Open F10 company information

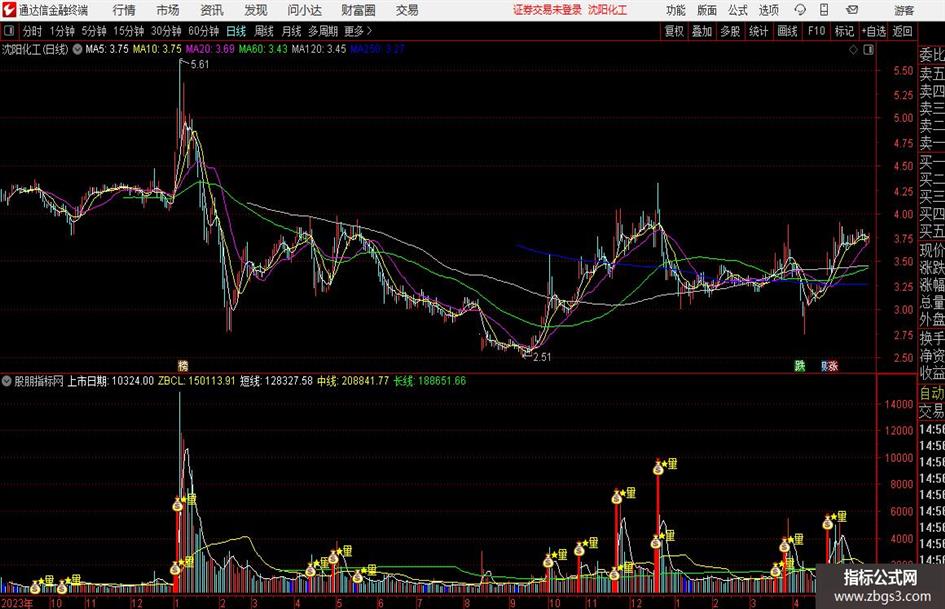pyautogui.click(x=816, y=31)
